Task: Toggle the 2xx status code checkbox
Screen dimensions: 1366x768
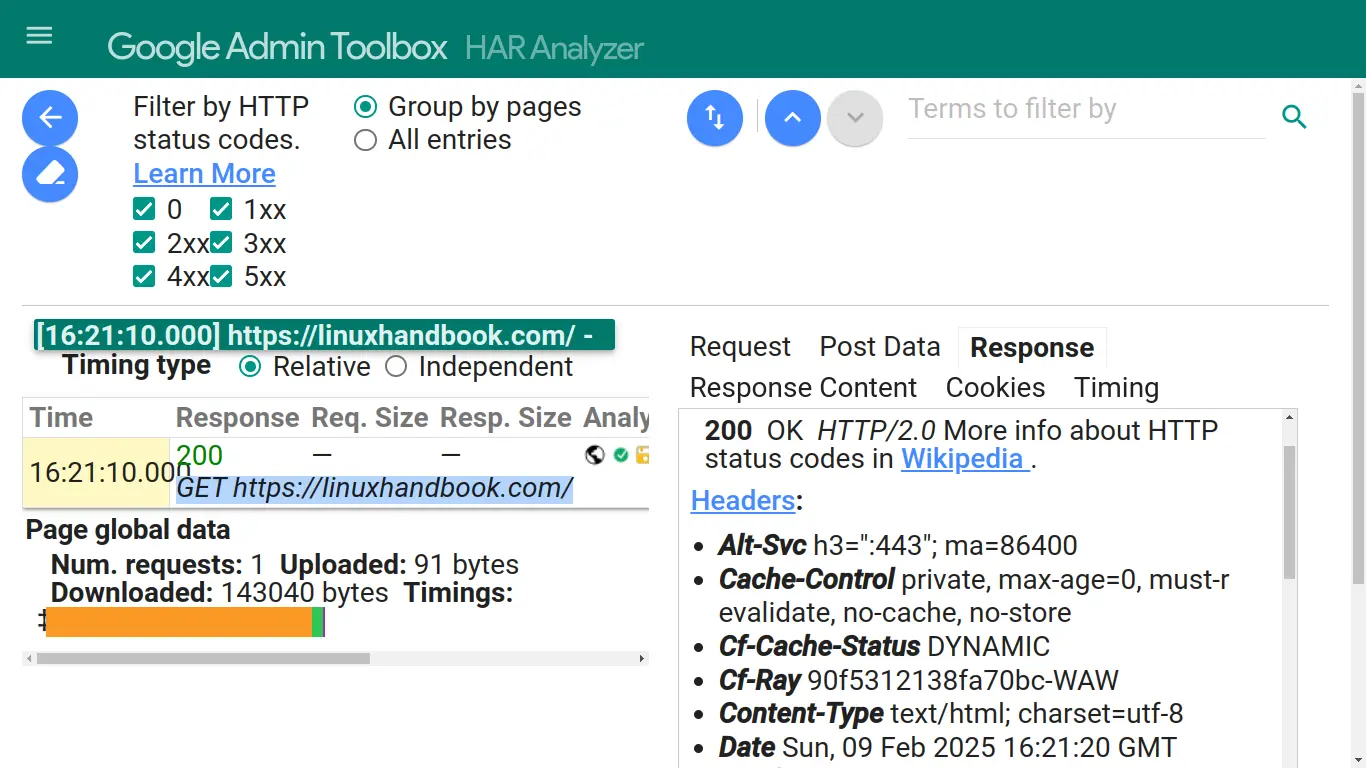Action: 144,243
